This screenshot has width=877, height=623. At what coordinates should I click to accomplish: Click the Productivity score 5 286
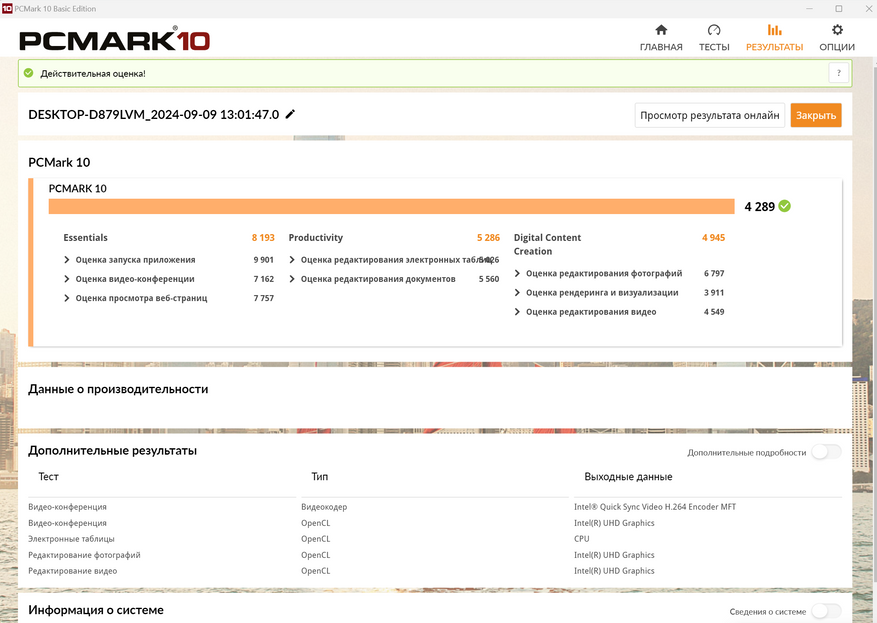(488, 238)
